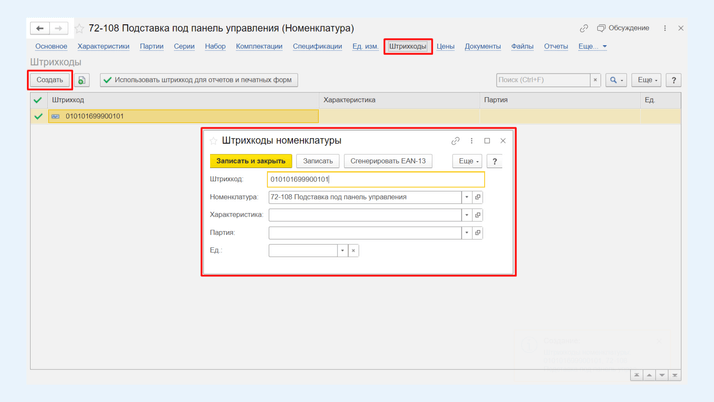Viewport: 714px width, 402px height.
Task: Open help with the list toolbar question mark
Action: point(673,80)
